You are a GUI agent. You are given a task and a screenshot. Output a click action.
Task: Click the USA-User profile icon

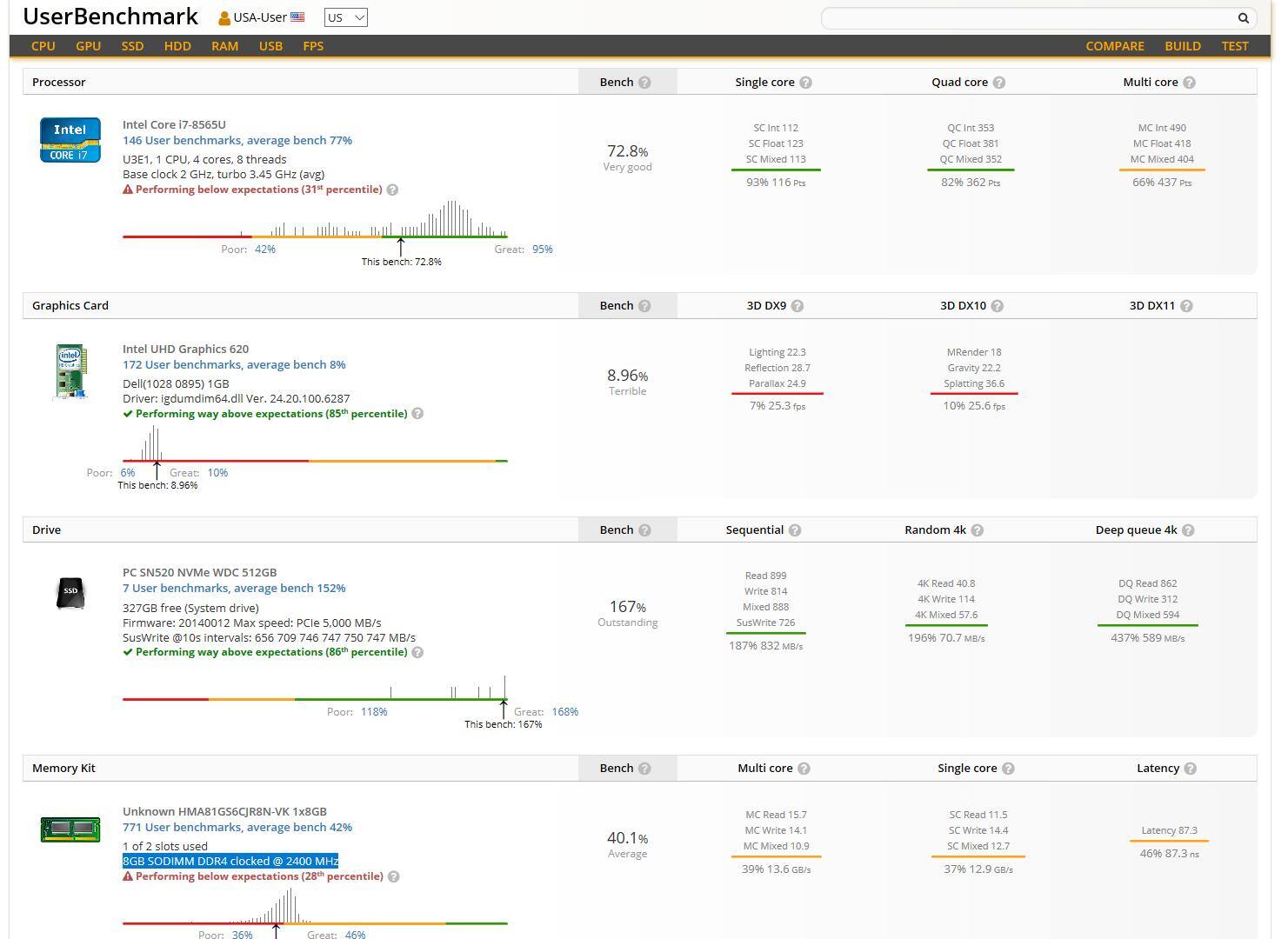[224, 18]
